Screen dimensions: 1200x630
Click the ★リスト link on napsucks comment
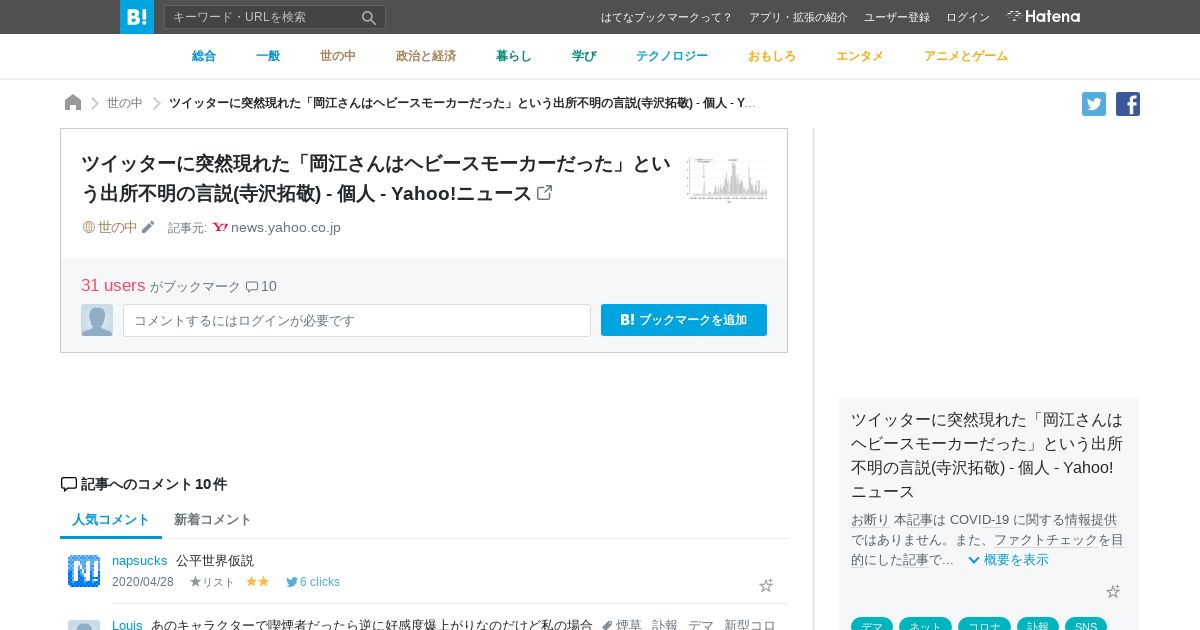pos(212,582)
